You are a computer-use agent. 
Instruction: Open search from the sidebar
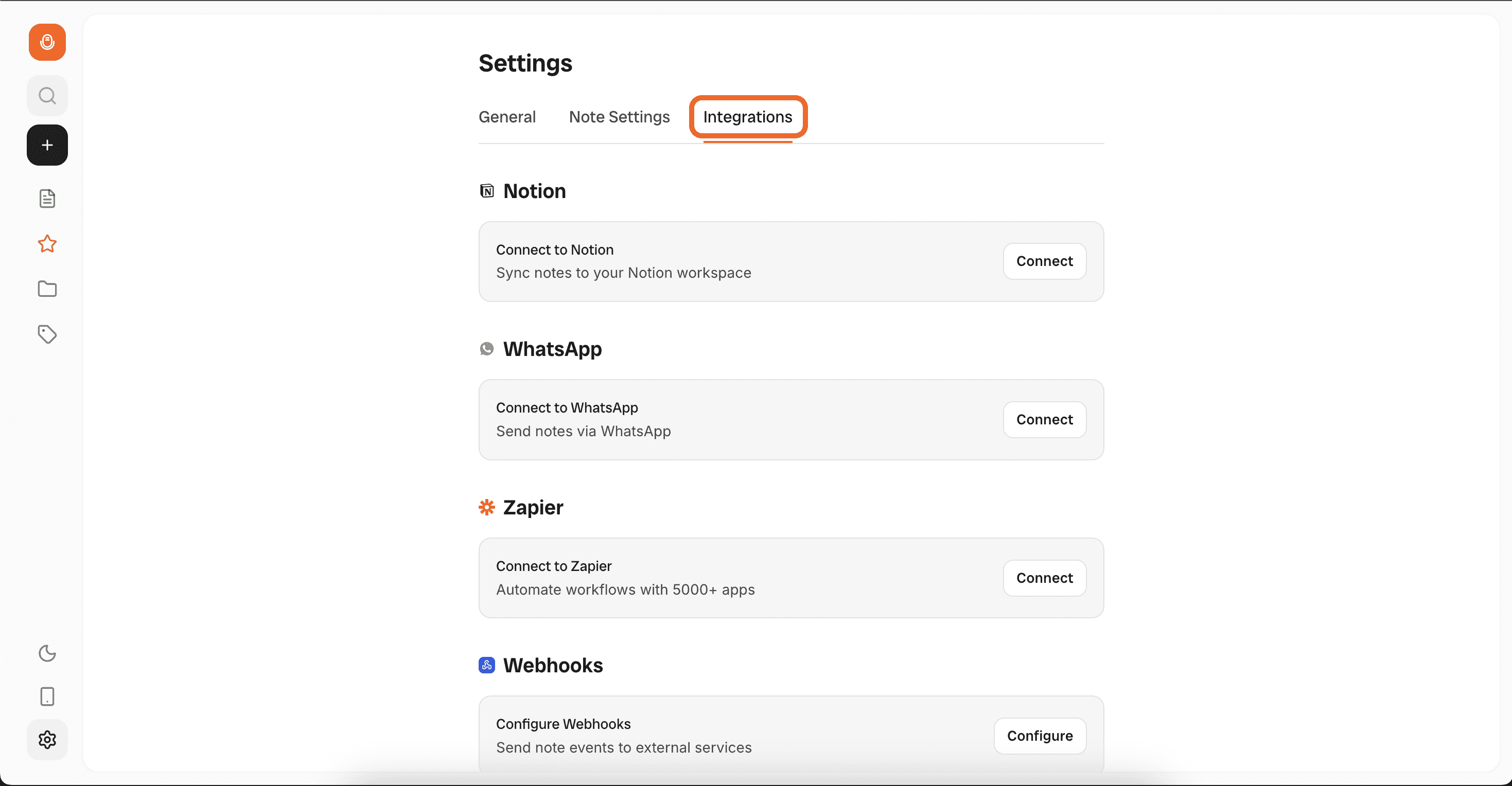pos(47,96)
